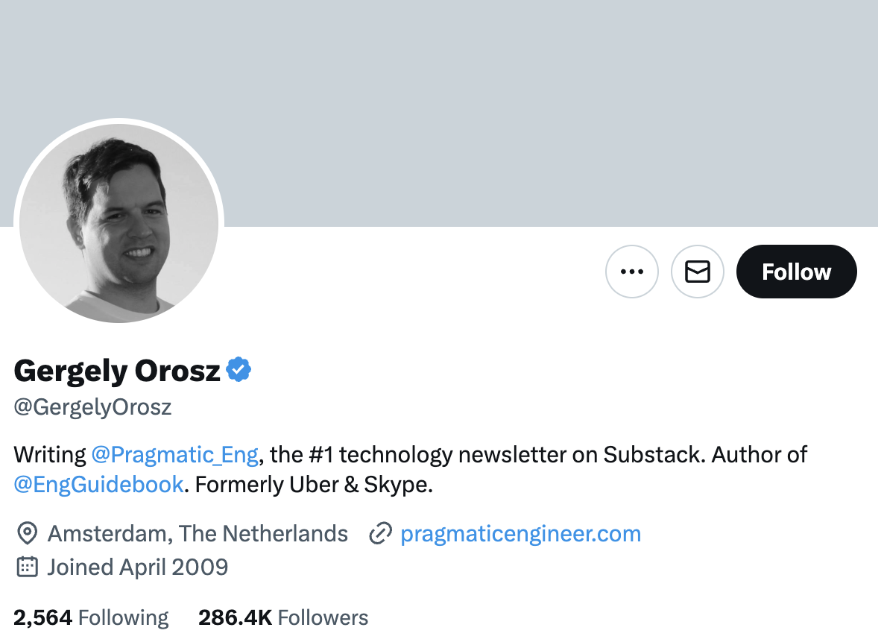Click the Amsterdam, The Netherlands location text
The width and height of the screenshot is (878, 637).
coord(198,533)
